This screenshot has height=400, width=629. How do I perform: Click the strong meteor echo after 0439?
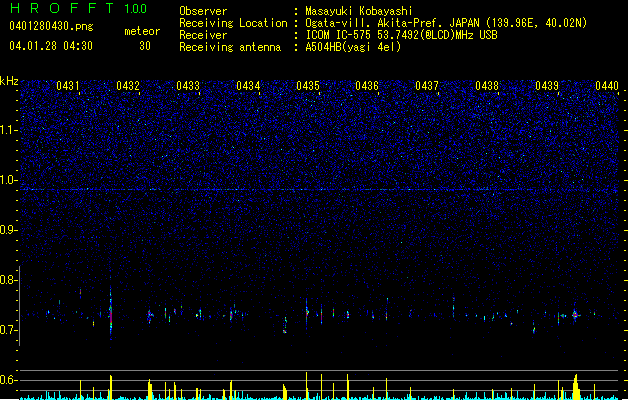[575, 315]
